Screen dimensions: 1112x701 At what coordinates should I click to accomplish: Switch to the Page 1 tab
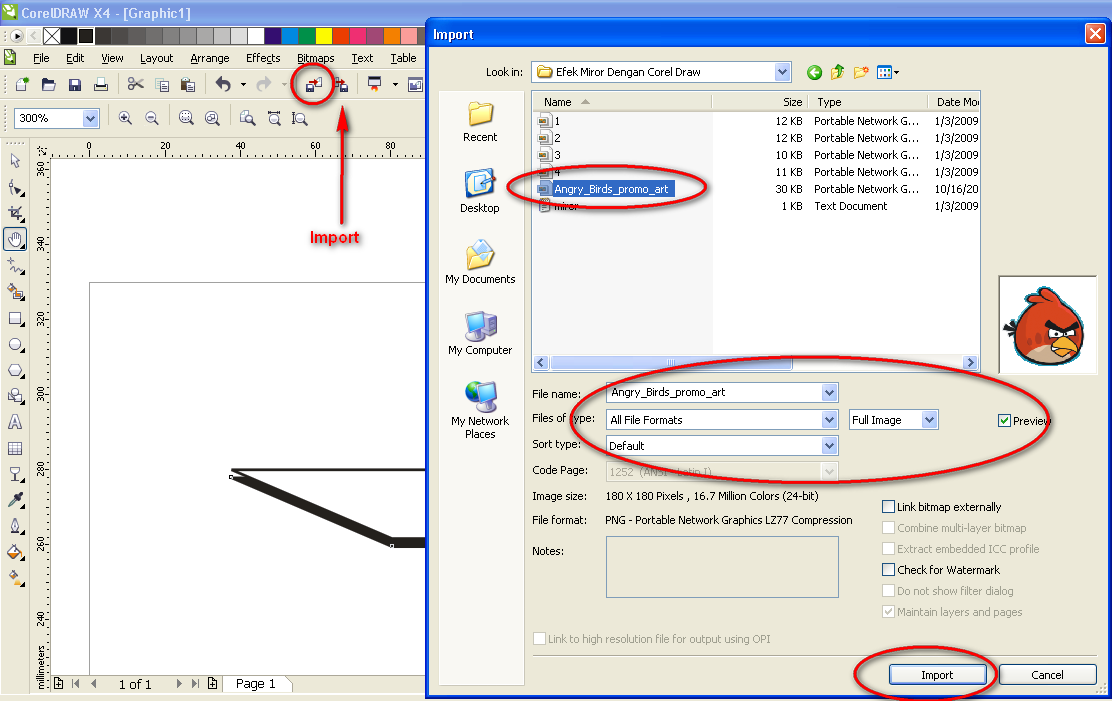coord(257,684)
